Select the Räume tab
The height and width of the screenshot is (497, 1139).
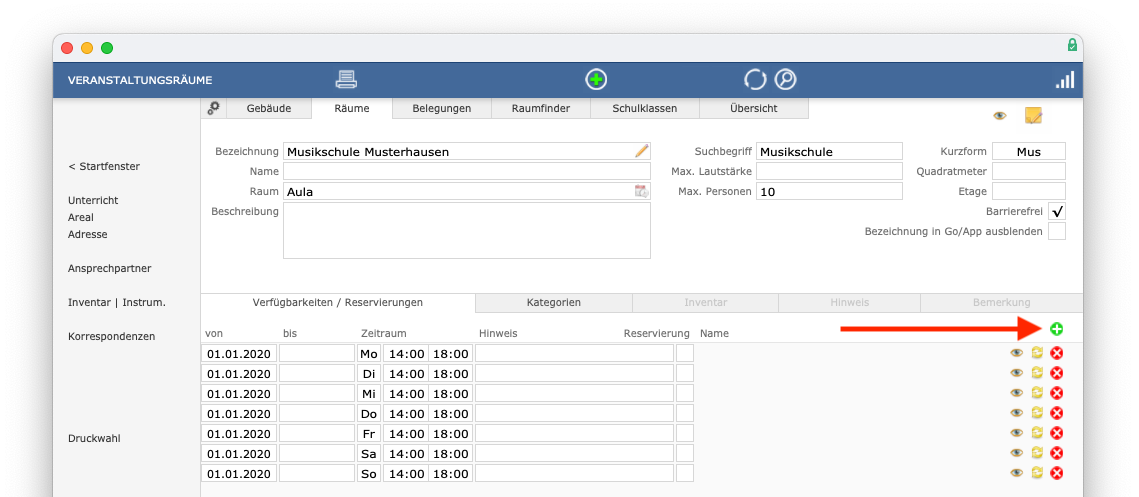[352, 108]
